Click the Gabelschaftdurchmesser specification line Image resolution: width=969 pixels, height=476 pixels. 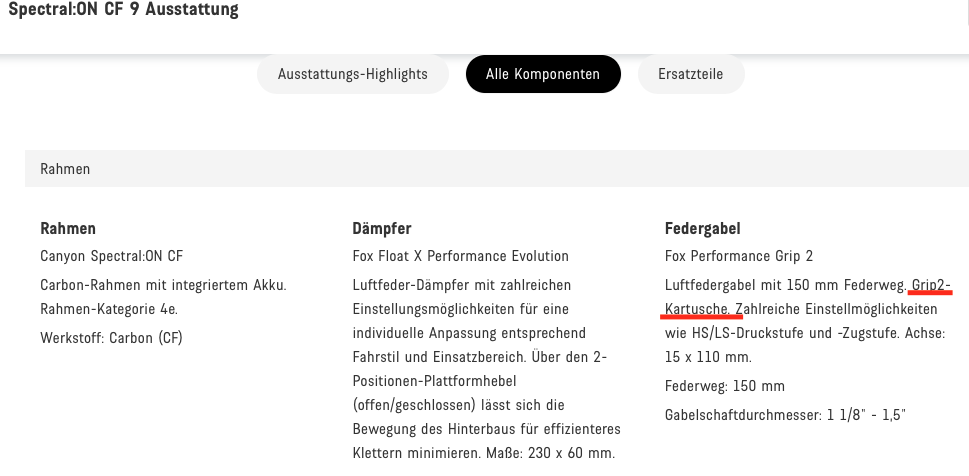click(x=785, y=415)
